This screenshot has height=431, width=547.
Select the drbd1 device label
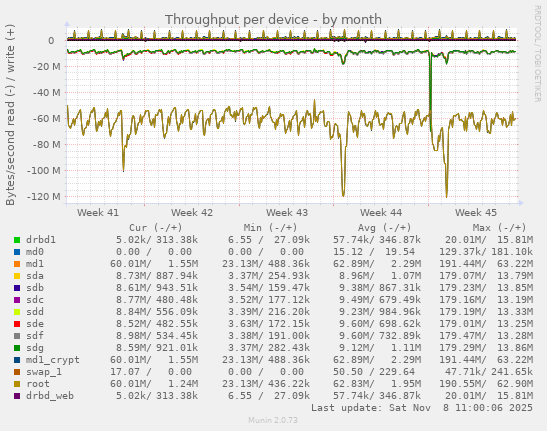coord(41,240)
